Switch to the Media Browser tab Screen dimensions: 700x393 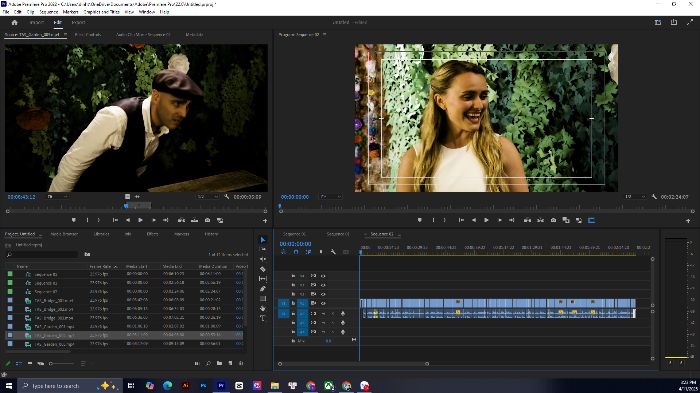coord(64,234)
